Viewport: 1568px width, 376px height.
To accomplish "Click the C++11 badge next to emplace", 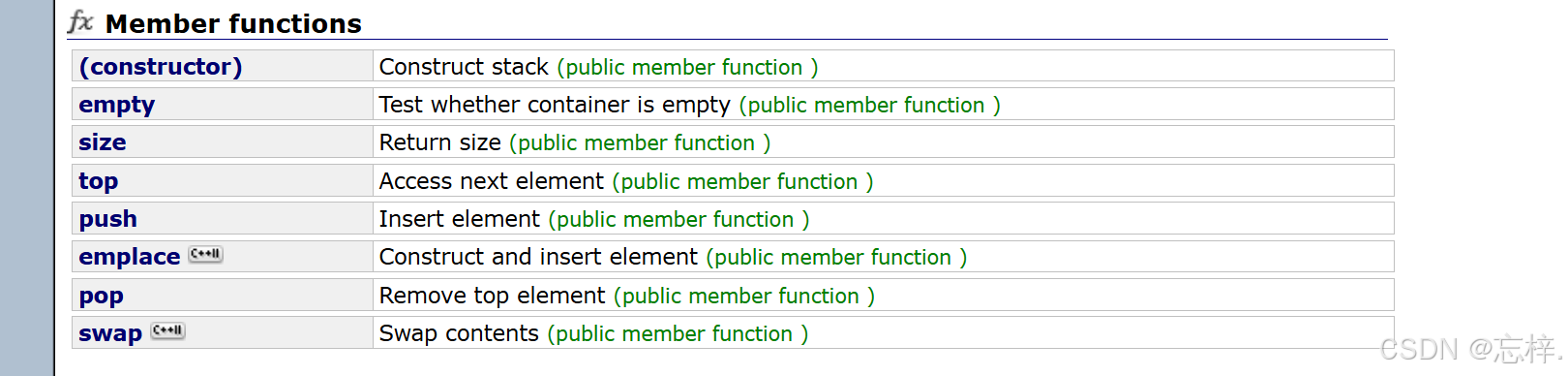I will [205, 254].
